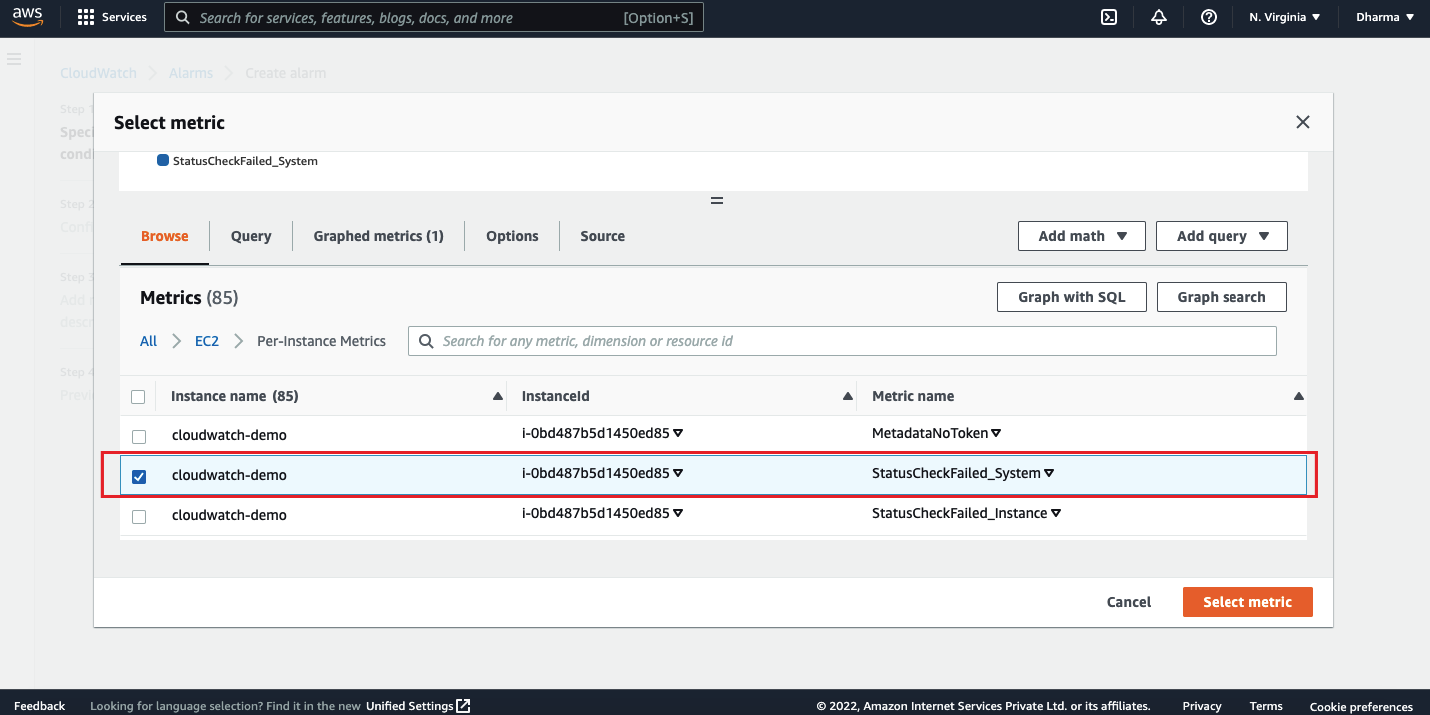
Task: Click the AWS logo home icon
Action: [27, 17]
